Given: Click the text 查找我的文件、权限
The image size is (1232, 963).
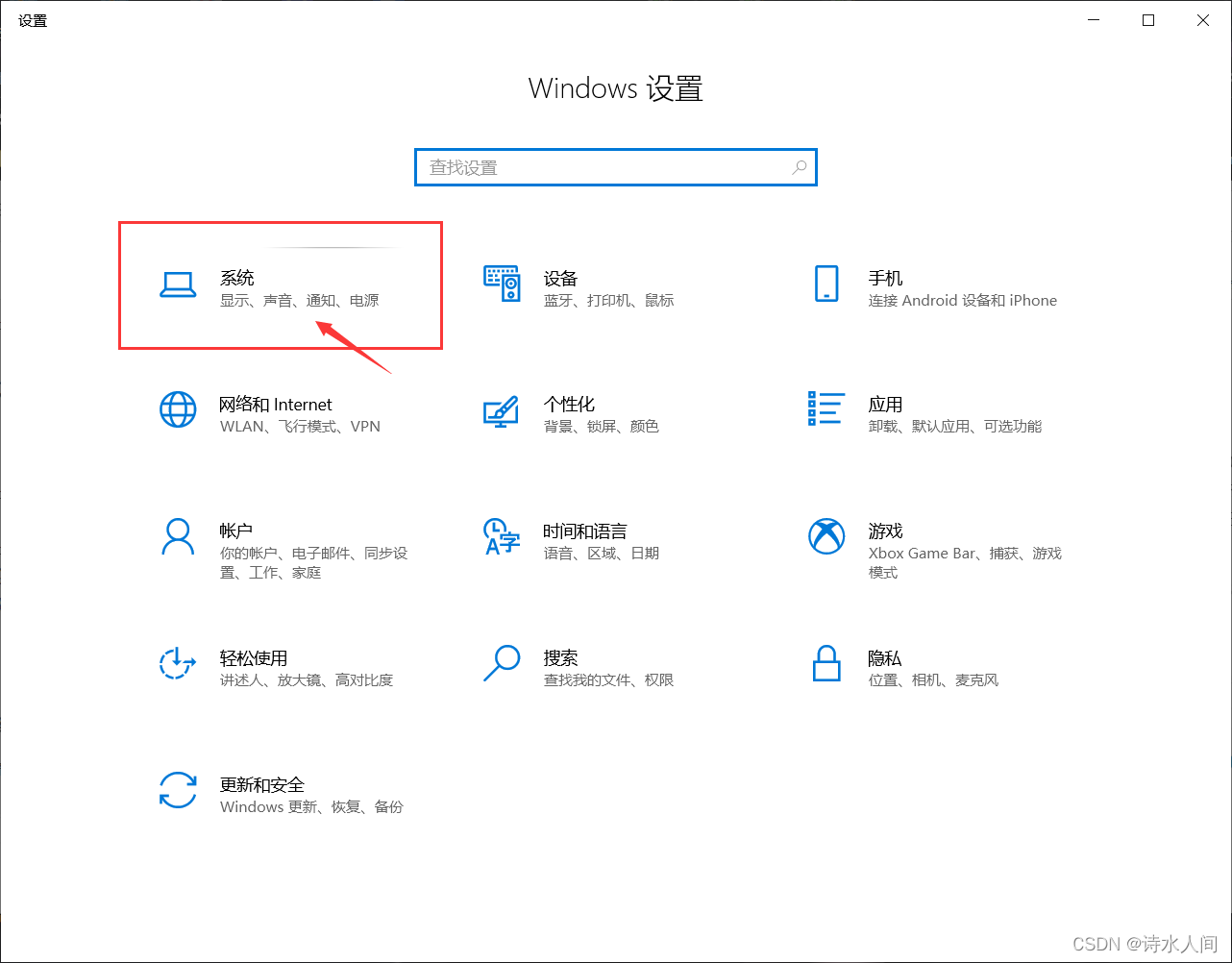Looking at the screenshot, I should (609, 680).
